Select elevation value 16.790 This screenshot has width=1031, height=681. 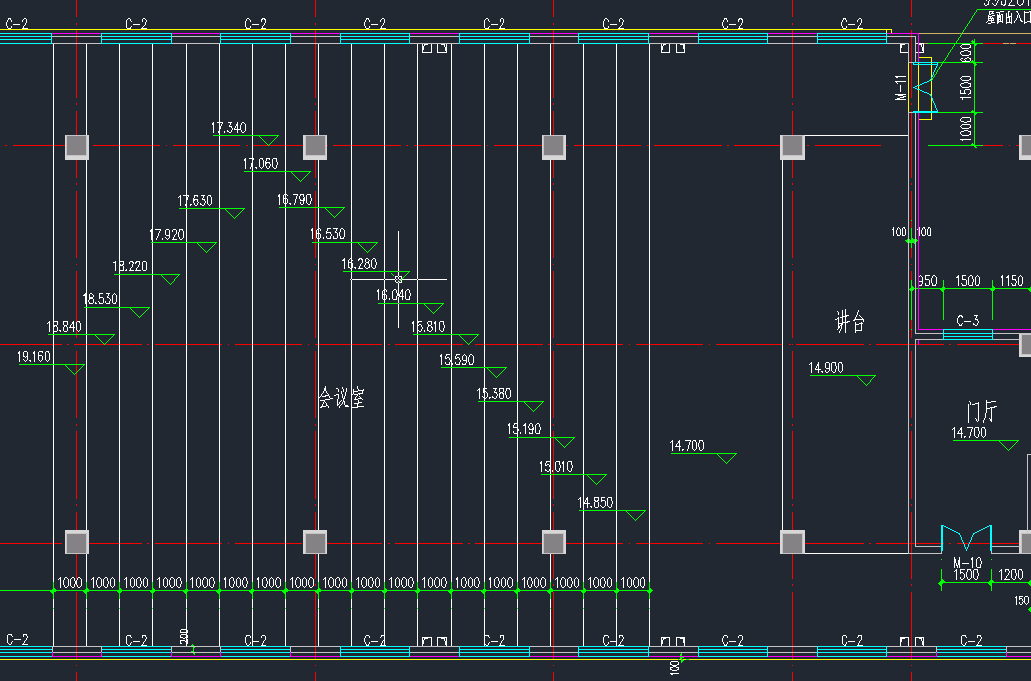[295, 200]
